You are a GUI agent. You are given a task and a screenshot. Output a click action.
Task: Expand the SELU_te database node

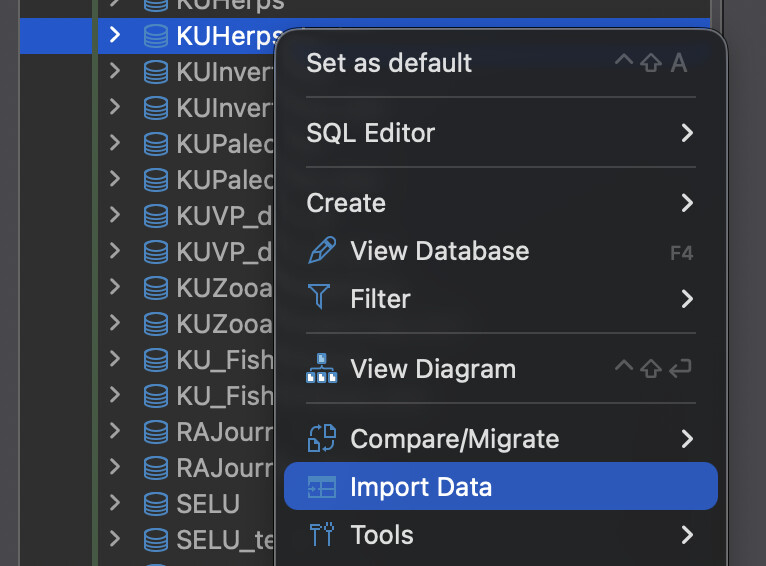coord(115,540)
